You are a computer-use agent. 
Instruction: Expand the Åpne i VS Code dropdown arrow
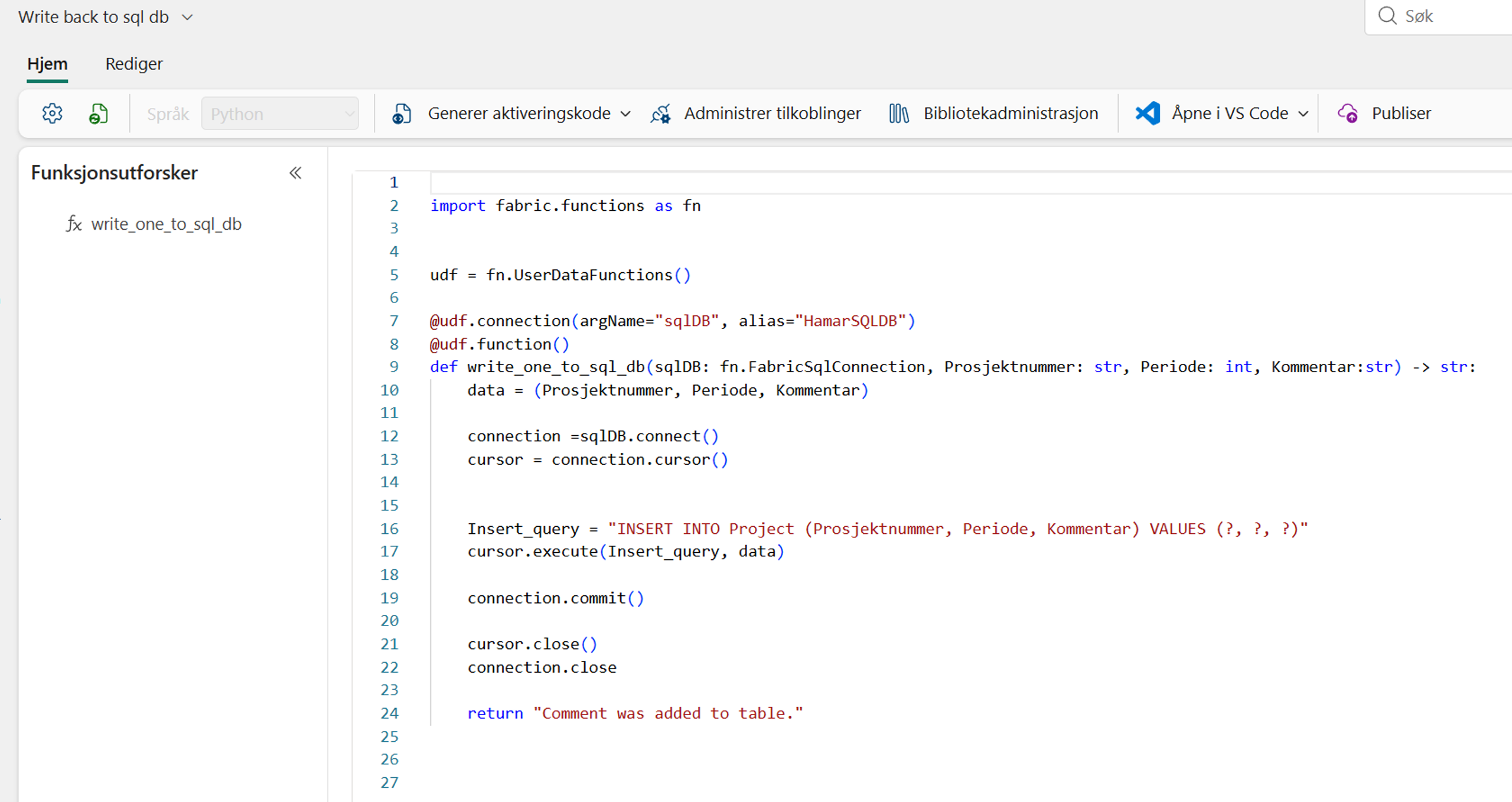(x=1304, y=113)
